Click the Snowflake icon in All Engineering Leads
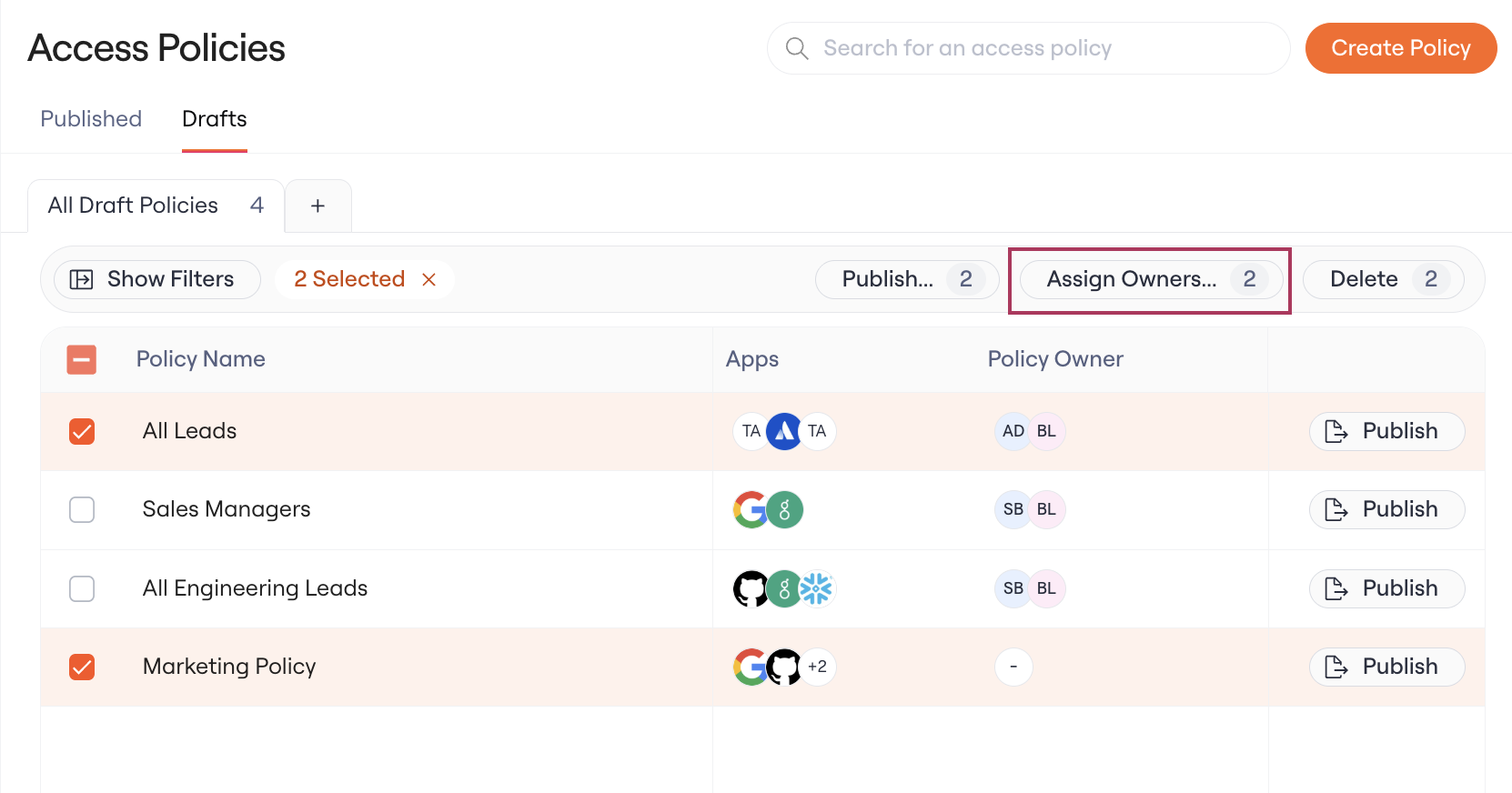This screenshot has height=793, width=1512. pyautogui.click(x=817, y=588)
